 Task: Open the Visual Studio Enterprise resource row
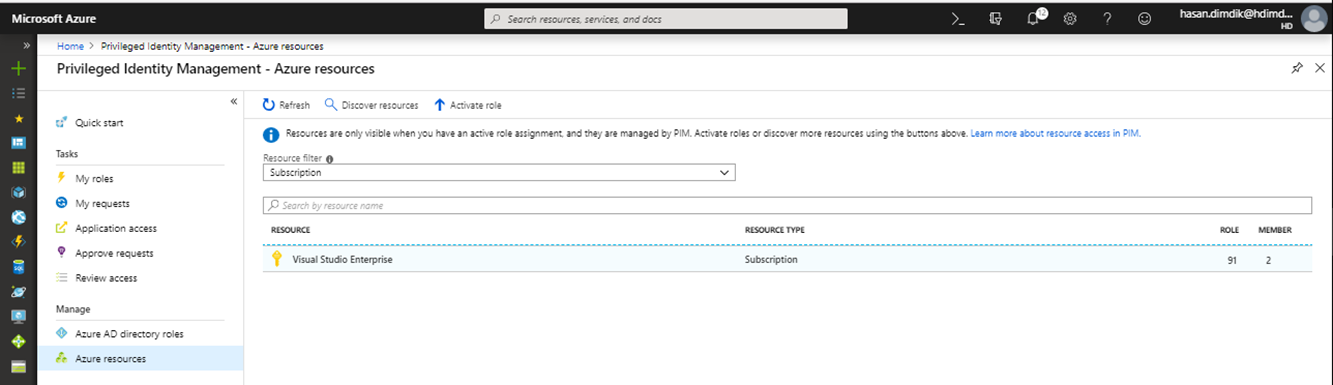coord(787,259)
